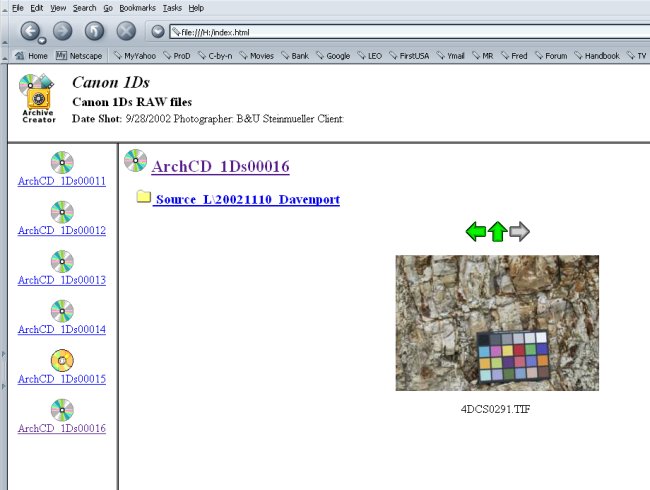
Task: Open the Tasks menu
Action: point(172,8)
